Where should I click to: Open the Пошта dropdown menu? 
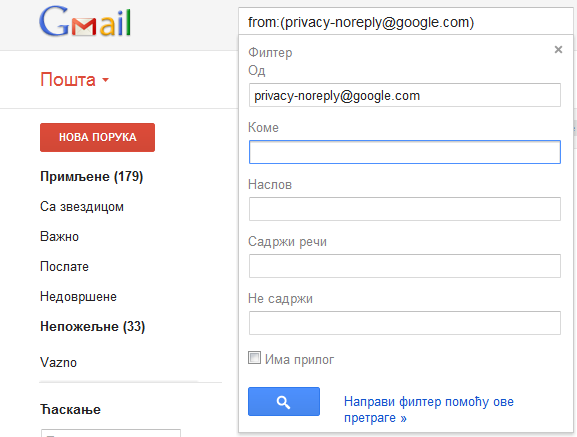[75, 80]
